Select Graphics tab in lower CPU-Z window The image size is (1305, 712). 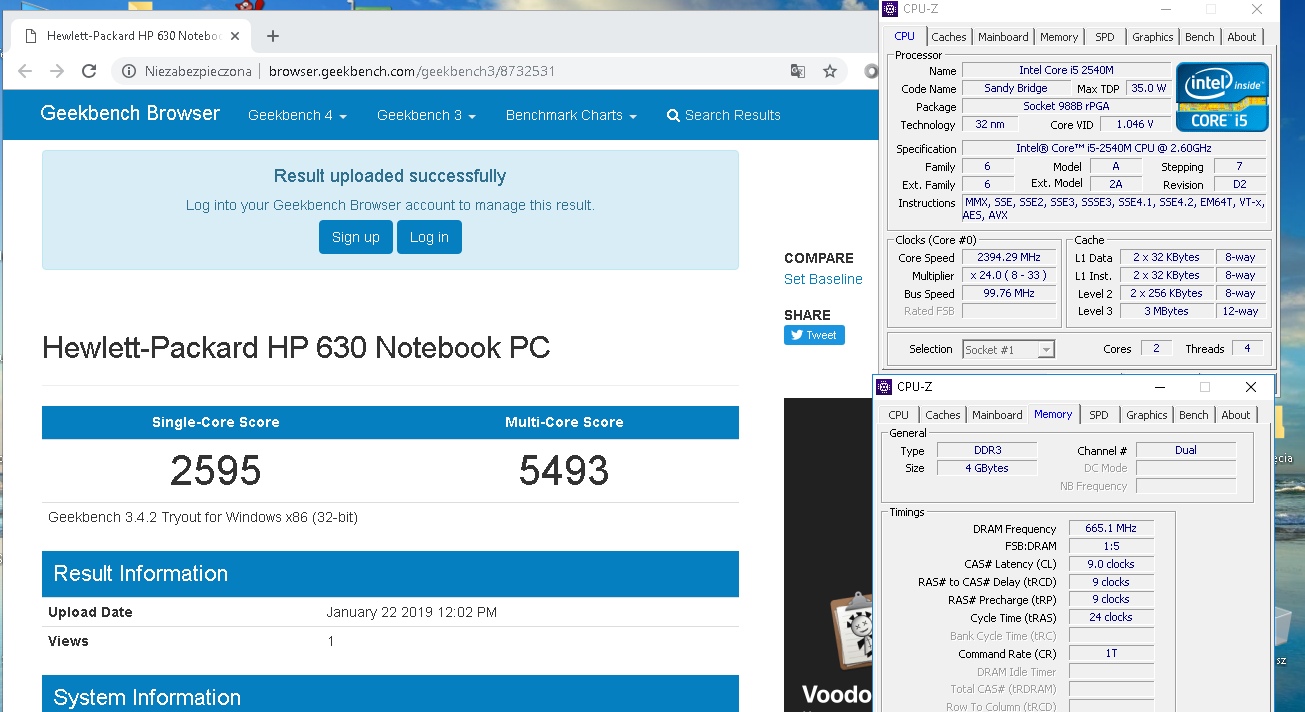pyautogui.click(x=1147, y=415)
